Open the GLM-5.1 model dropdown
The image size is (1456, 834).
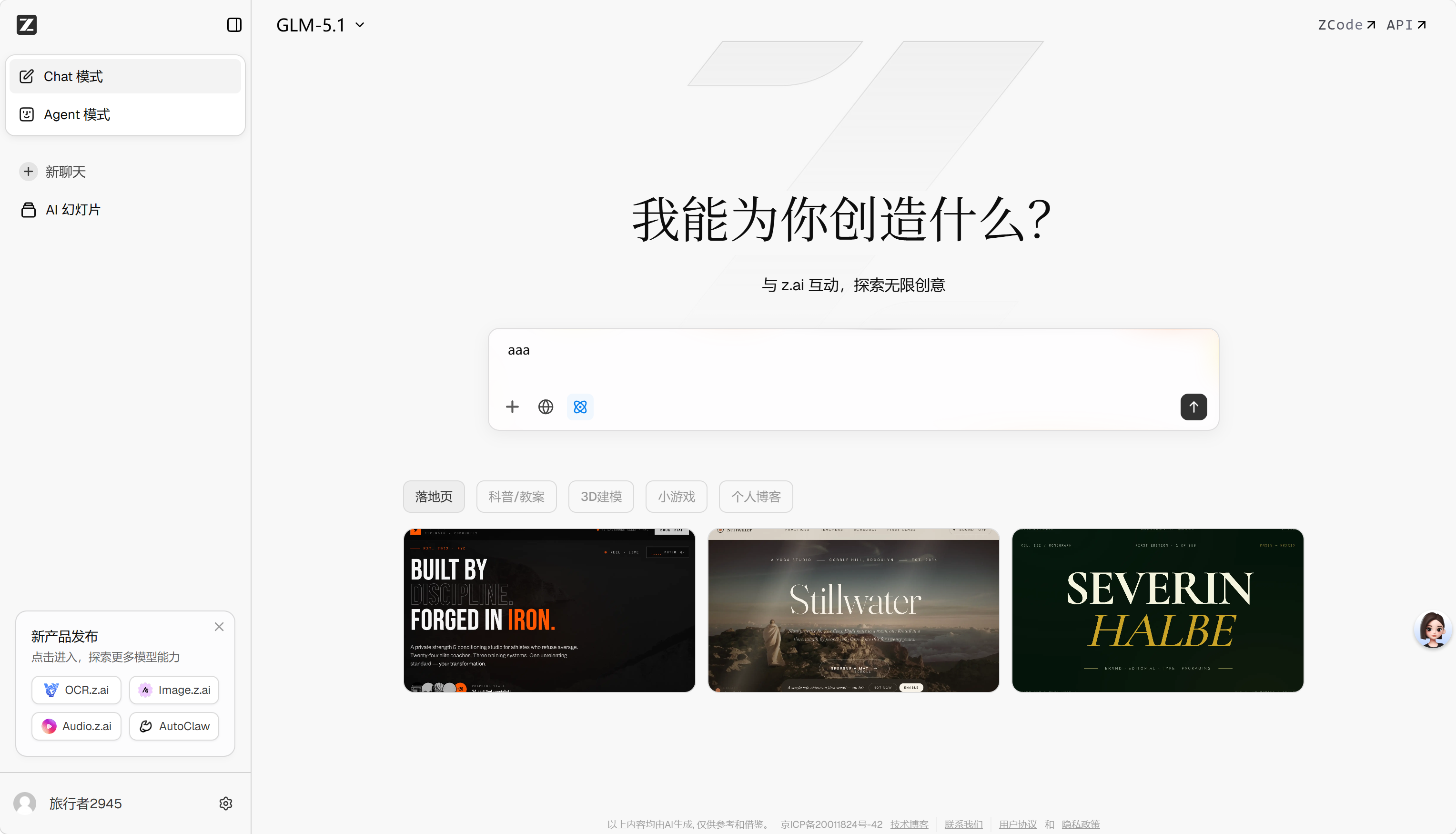(320, 25)
